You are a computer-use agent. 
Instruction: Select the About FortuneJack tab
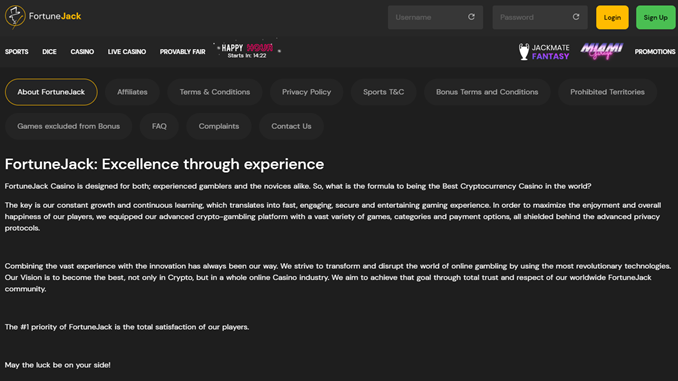point(51,92)
